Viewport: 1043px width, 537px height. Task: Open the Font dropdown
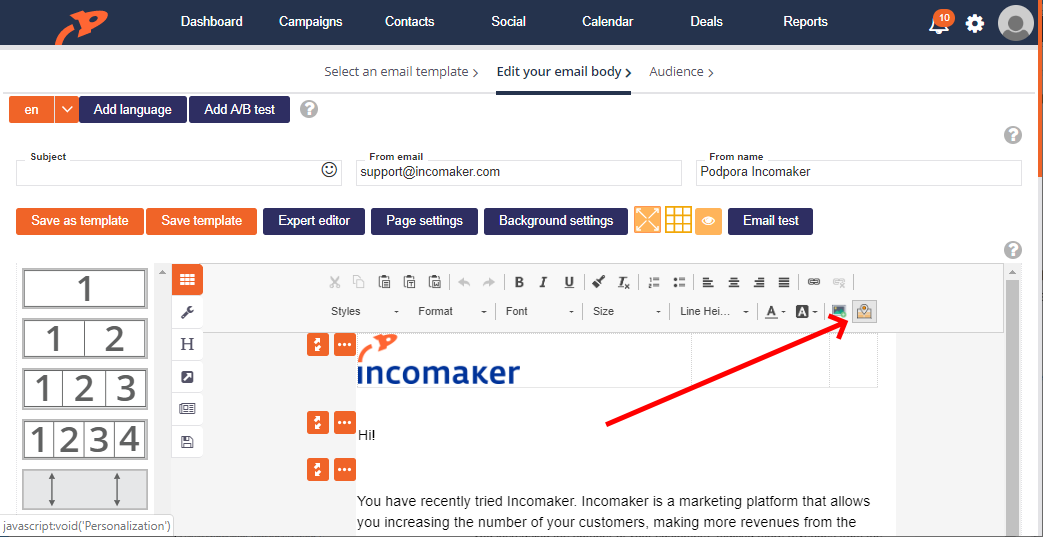click(539, 311)
